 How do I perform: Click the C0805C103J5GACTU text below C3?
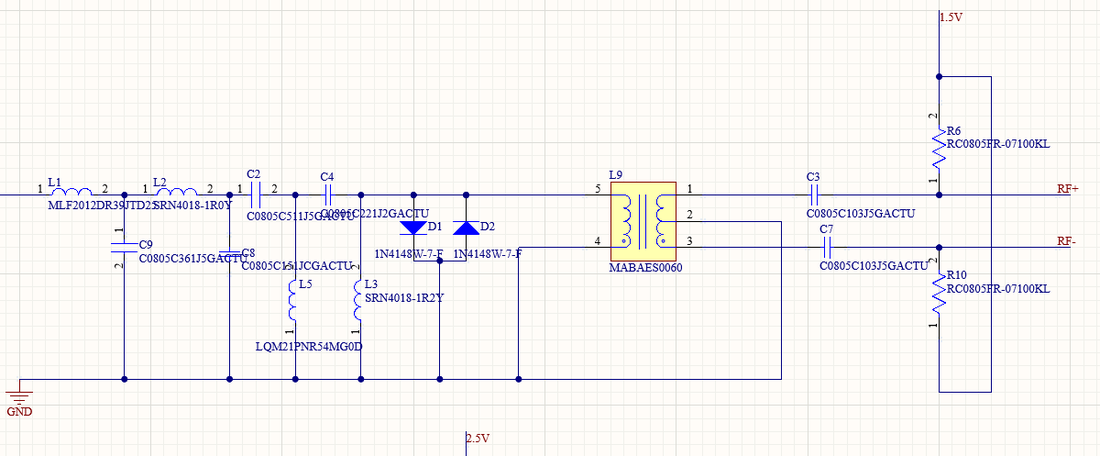tap(861, 213)
